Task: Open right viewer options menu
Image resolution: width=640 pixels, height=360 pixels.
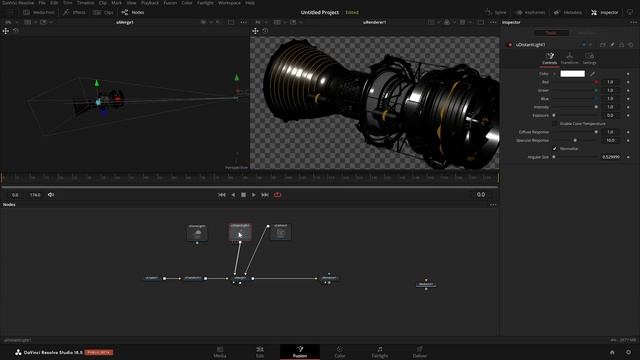Action: pyautogui.click(x=493, y=22)
